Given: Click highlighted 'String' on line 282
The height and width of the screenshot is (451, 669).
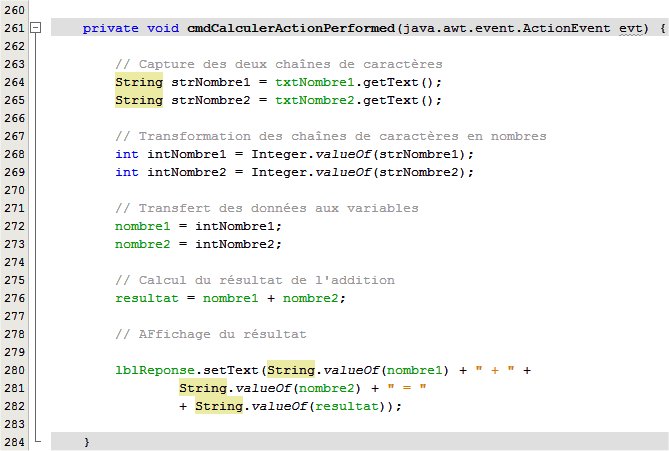Looking at the screenshot, I should [219, 406].
